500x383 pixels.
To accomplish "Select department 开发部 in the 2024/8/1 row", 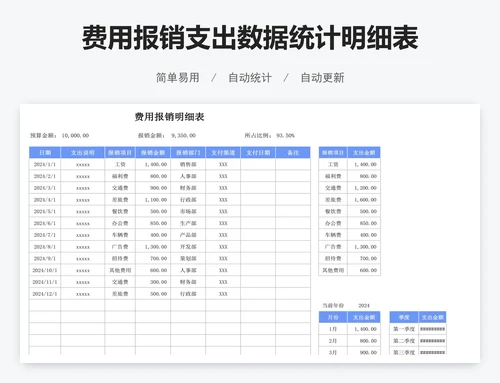I will [188, 247].
